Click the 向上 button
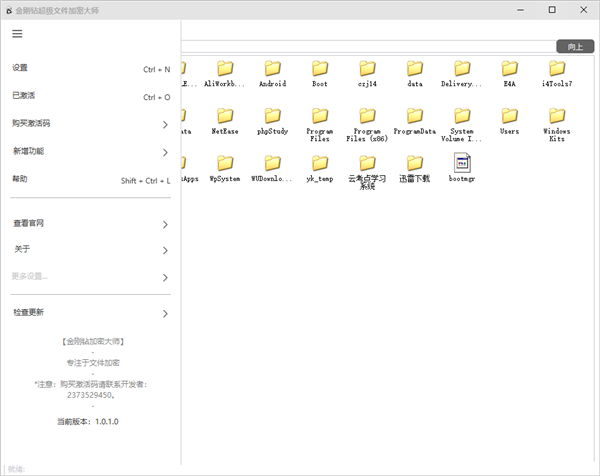Screen dimensions: 600x476 click(575, 46)
